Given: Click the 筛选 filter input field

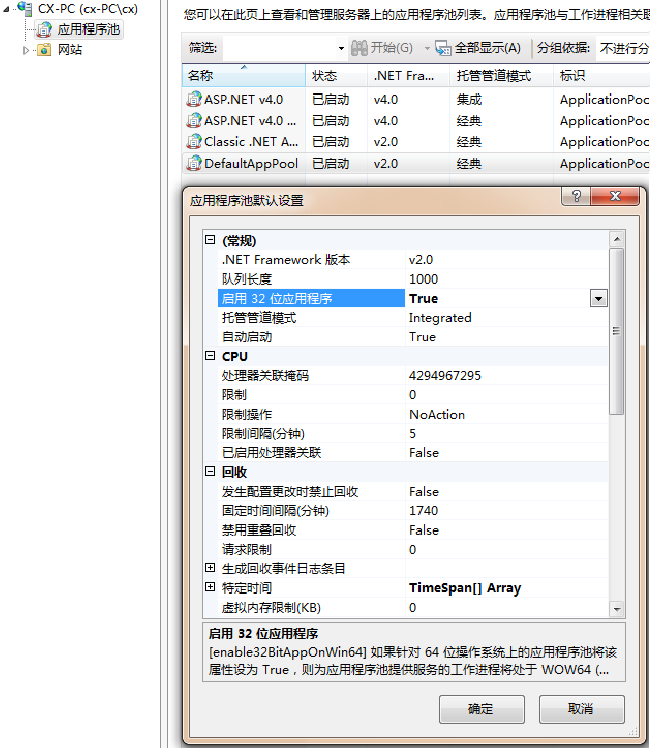Looking at the screenshot, I should (x=279, y=48).
